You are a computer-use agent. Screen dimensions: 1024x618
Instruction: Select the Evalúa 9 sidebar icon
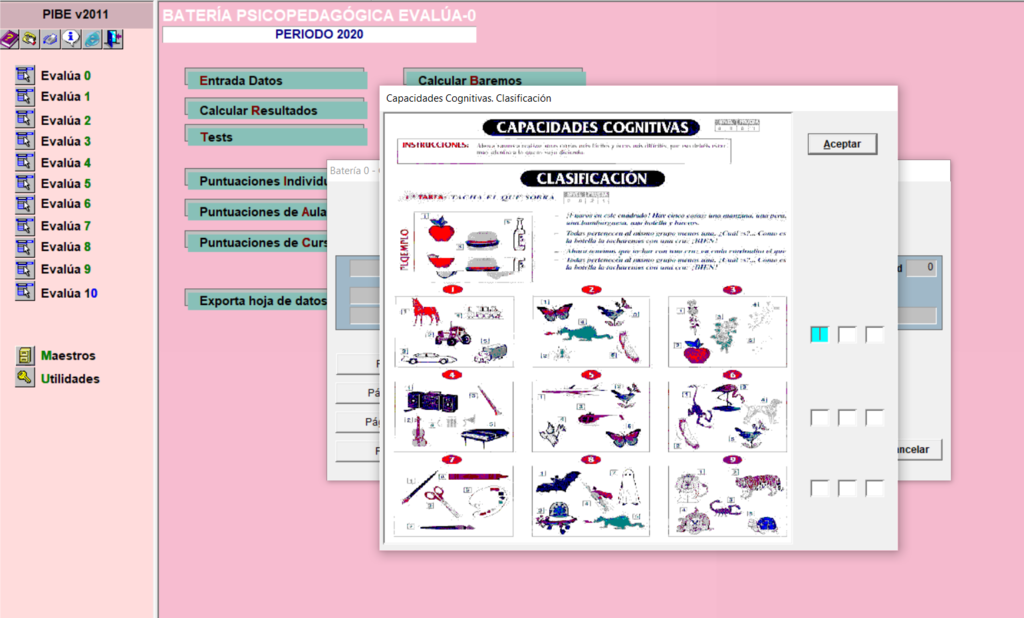coord(25,269)
